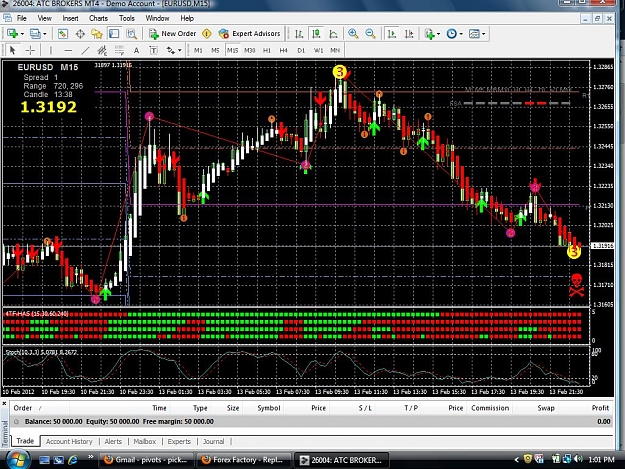Show the Market Watch window icon
This screenshot has height=469, width=625.
(x=63, y=34)
